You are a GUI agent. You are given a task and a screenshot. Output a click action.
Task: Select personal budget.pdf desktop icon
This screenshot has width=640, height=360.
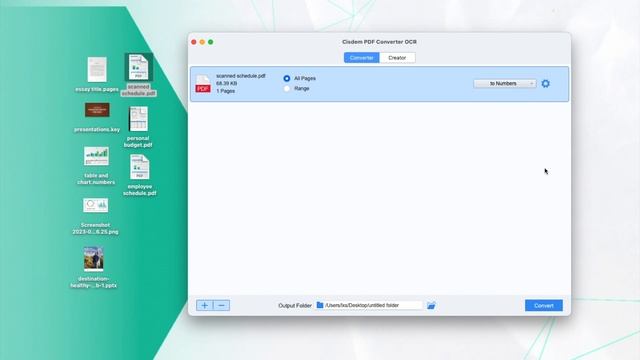138,119
